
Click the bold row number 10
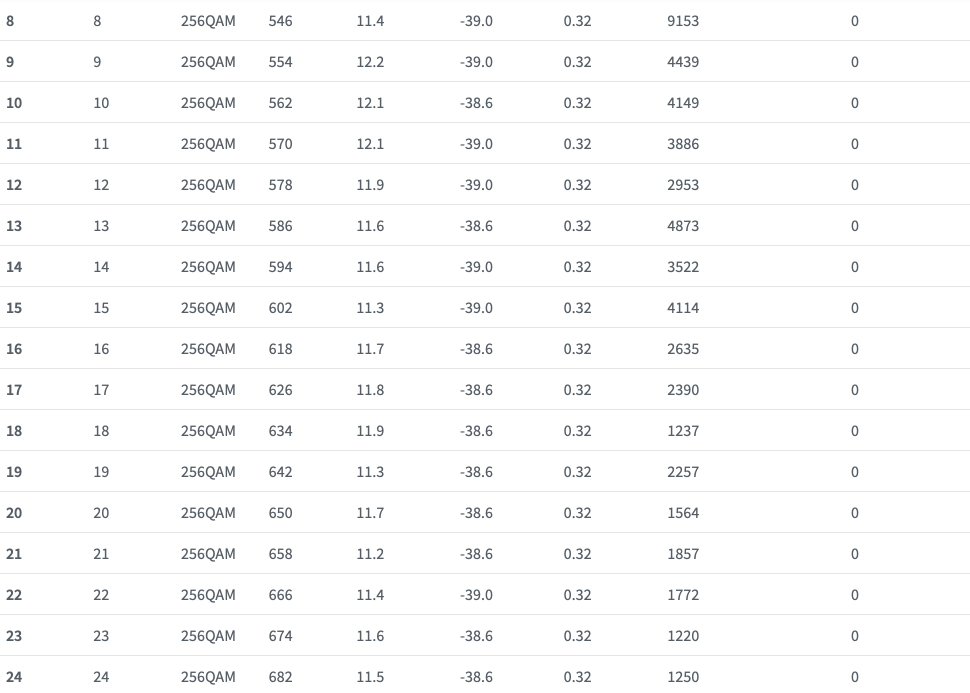coord(14,103)
